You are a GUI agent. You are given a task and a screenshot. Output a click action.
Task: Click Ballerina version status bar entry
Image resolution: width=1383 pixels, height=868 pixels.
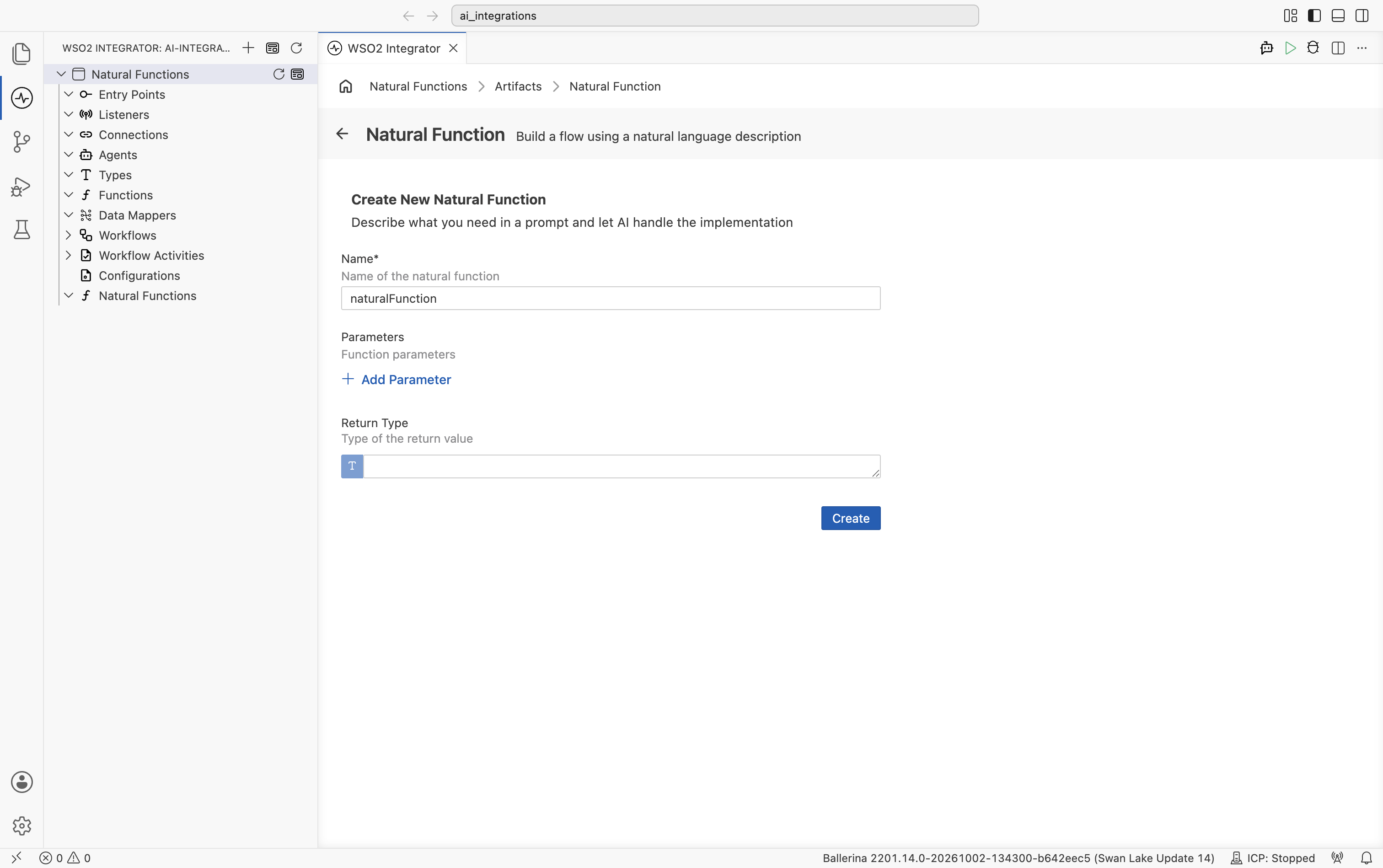(1018, 857)
